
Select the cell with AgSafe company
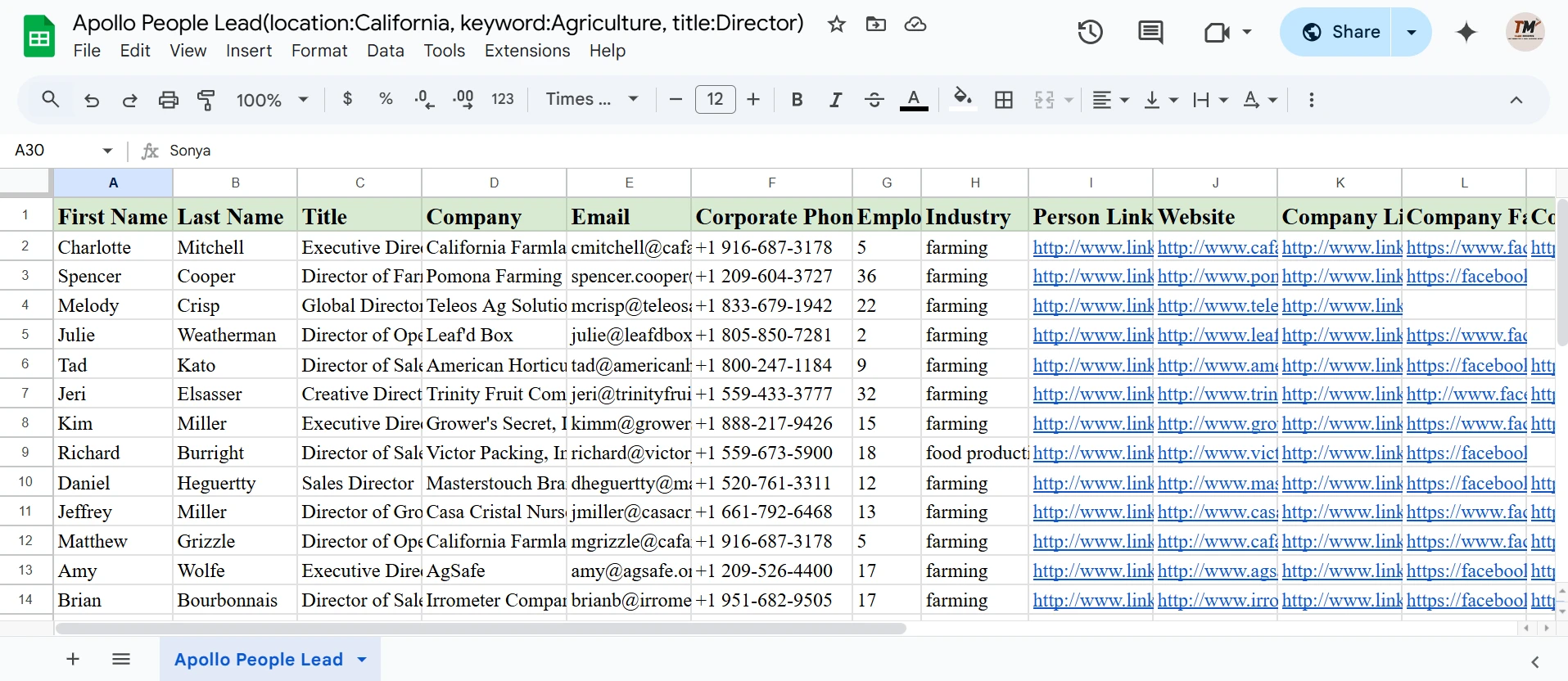pyautogui.click(x=494, y=571)
